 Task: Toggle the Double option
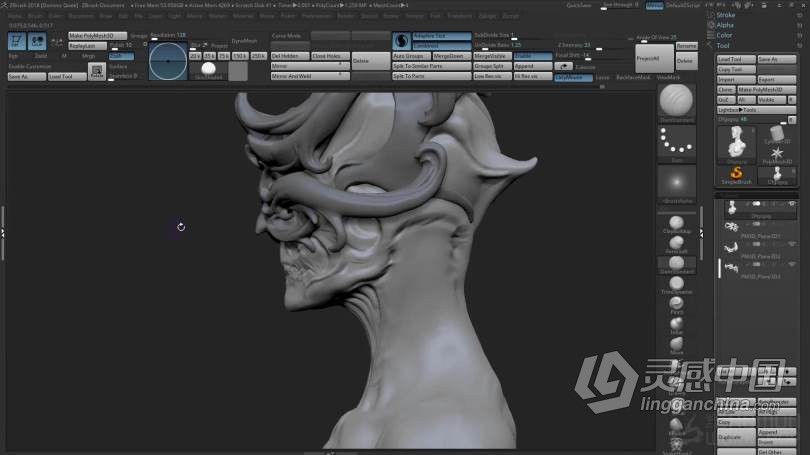533,56
